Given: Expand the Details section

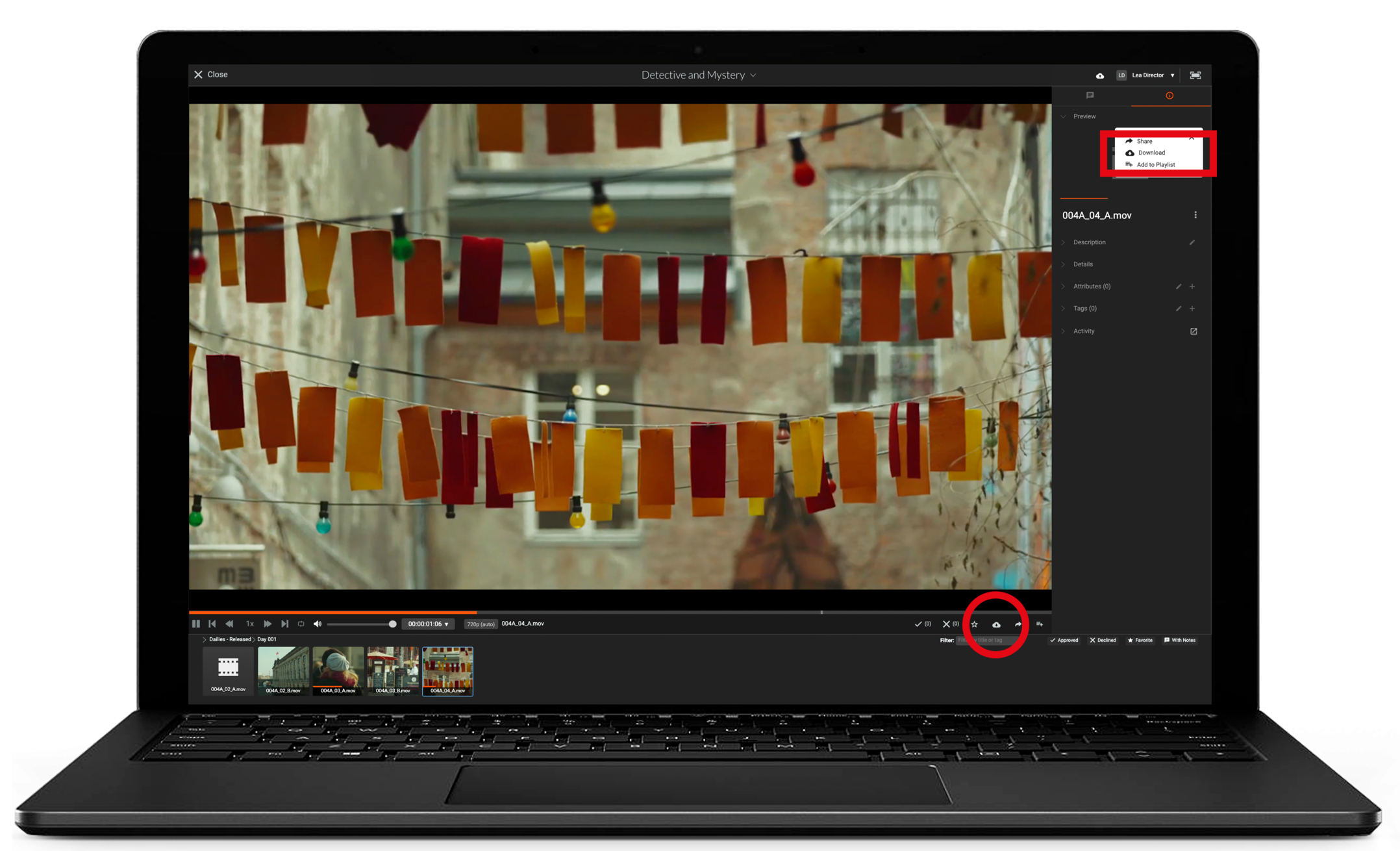Looking at the screenshot, I should tap(1082, 264).
